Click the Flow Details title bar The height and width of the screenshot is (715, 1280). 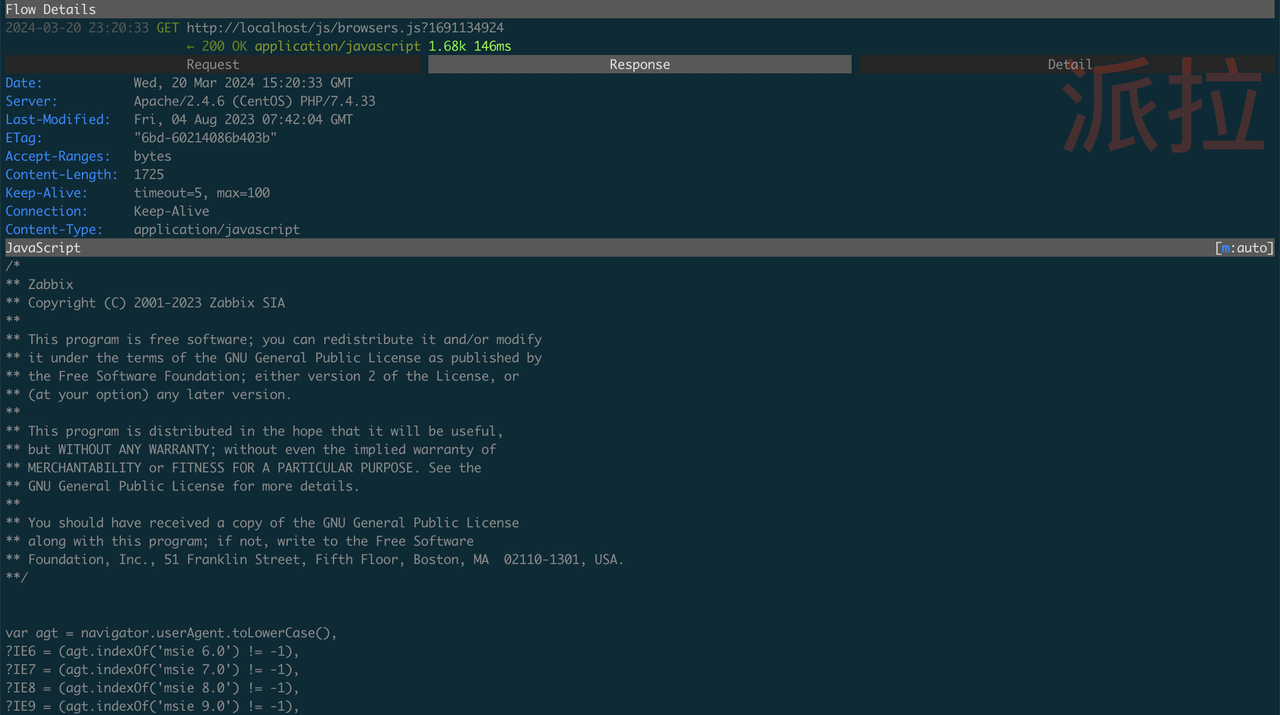51,9
